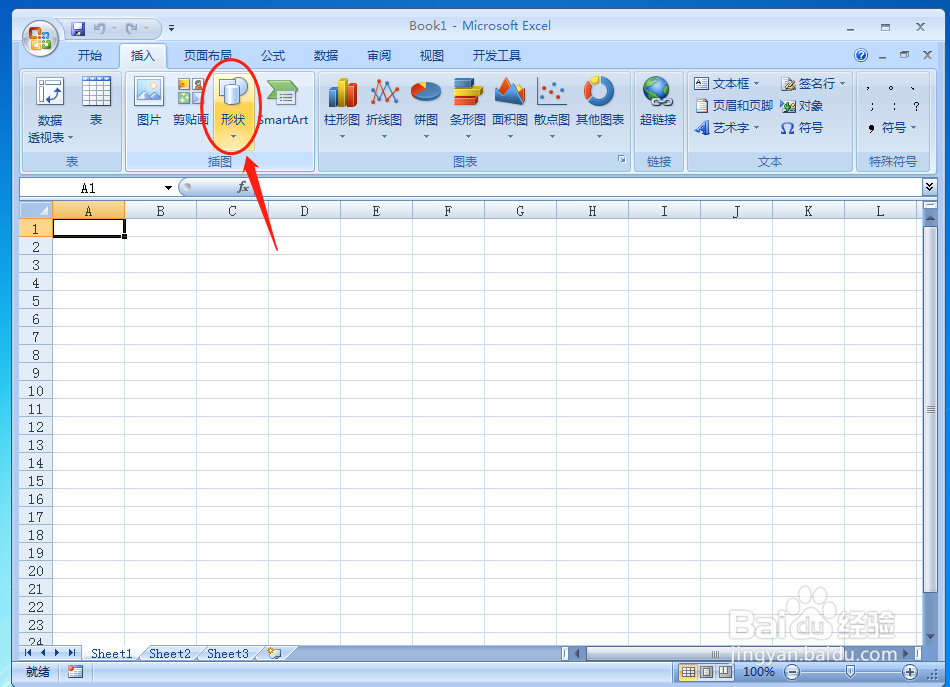Insert WordArt (艺术字)
950x687 pixels.
[x=726, y=128]
